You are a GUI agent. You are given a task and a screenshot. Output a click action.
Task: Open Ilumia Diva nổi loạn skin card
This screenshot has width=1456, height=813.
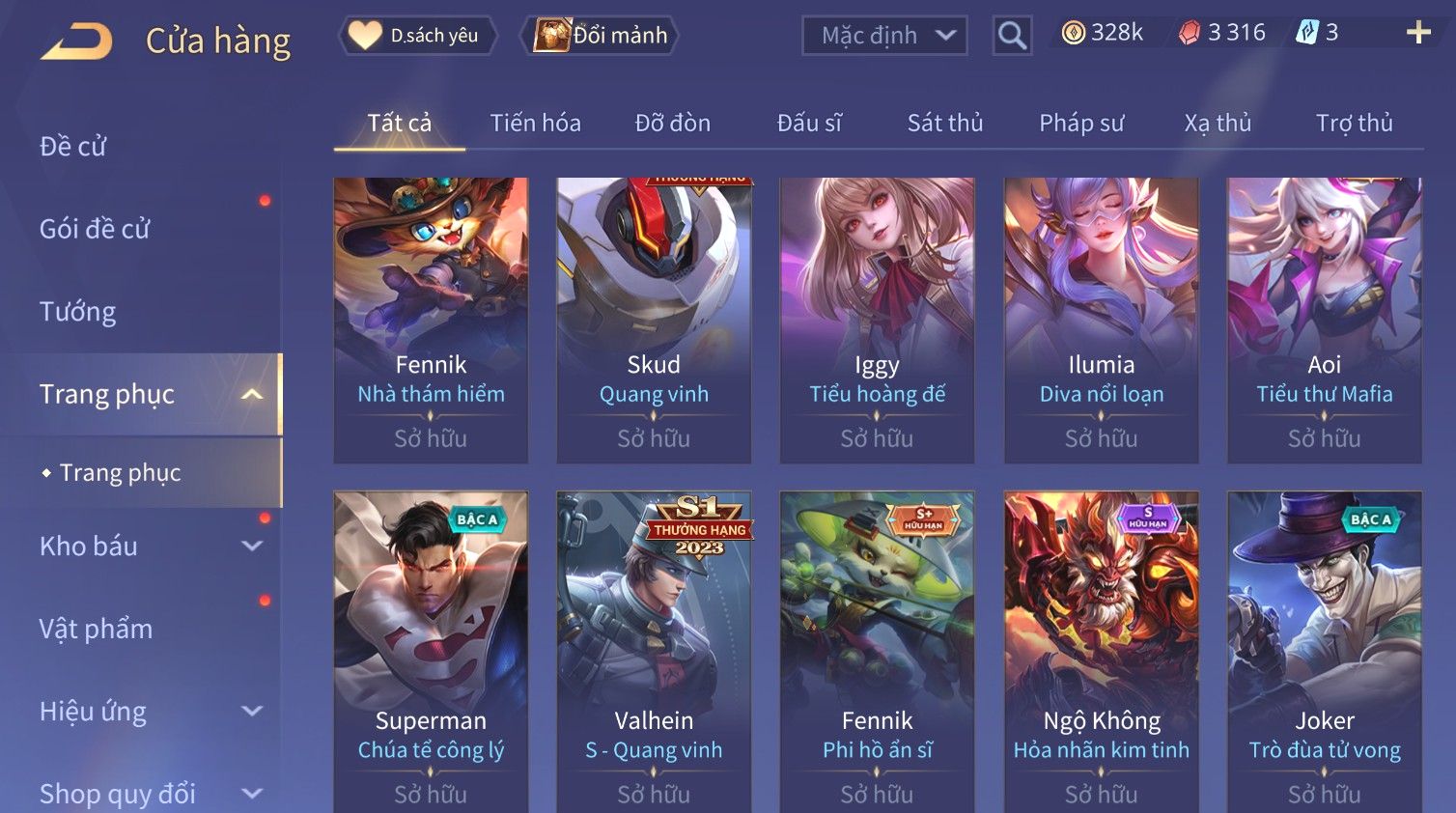click(1101, 321)
